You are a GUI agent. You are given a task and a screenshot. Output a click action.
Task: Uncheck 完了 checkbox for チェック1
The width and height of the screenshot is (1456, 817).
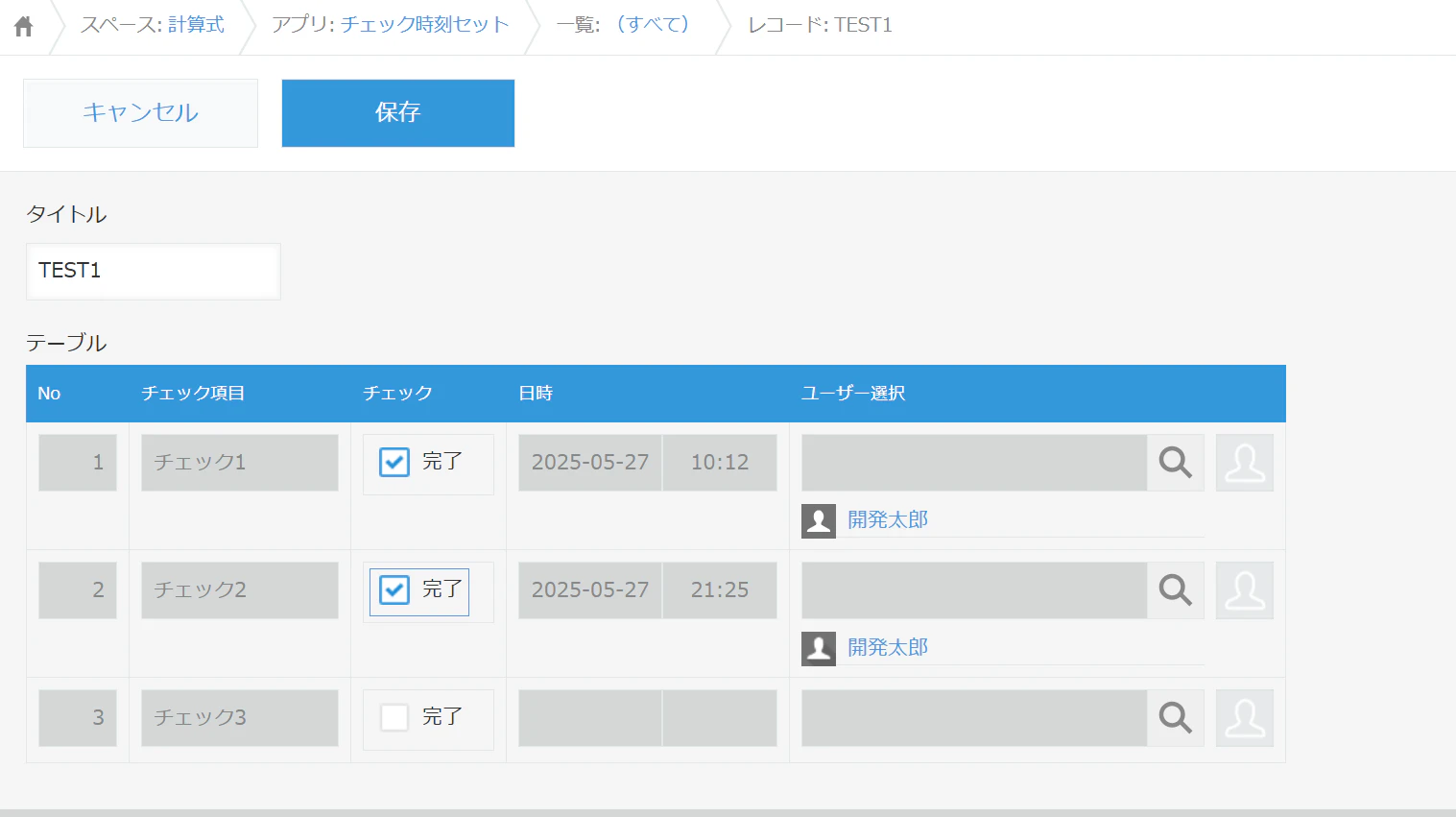(x=394, y=463)
